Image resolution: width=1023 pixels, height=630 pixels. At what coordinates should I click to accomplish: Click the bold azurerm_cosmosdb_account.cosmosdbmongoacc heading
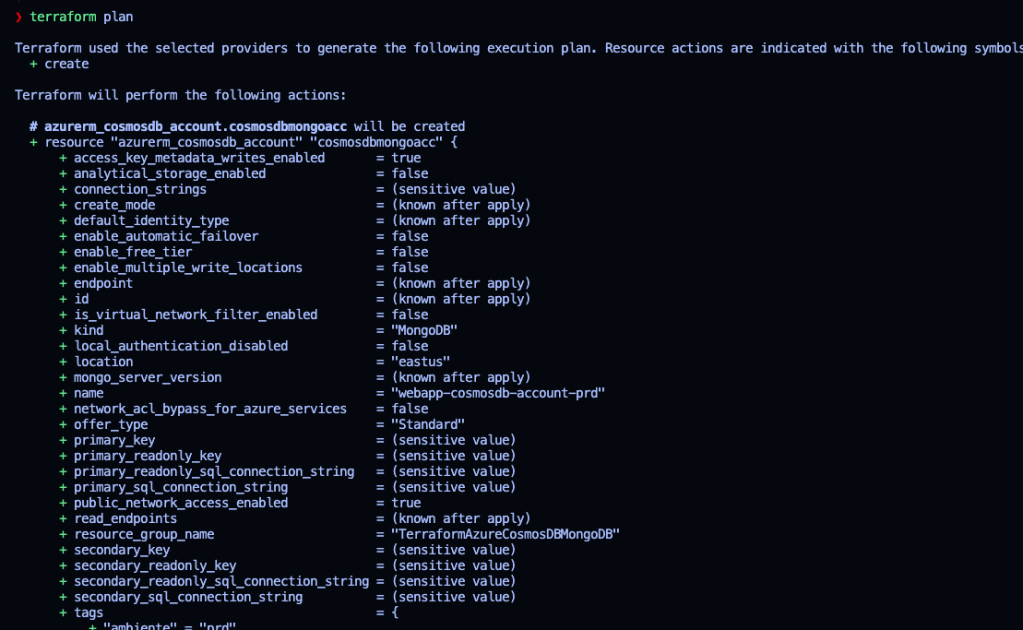pyautogui.click(x=195, y=127)
